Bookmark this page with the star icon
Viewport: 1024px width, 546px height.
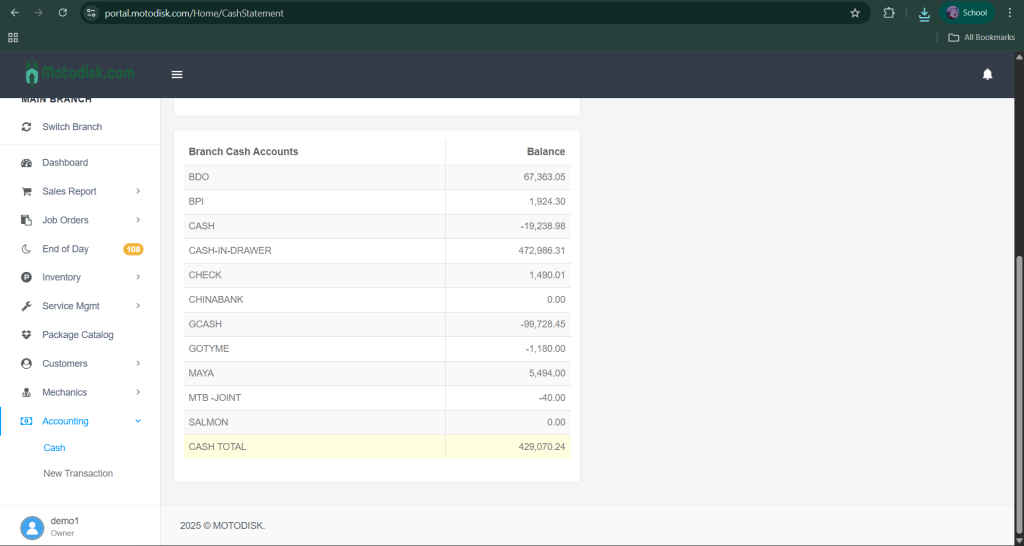pyautogui.click(x=855, y=13)
